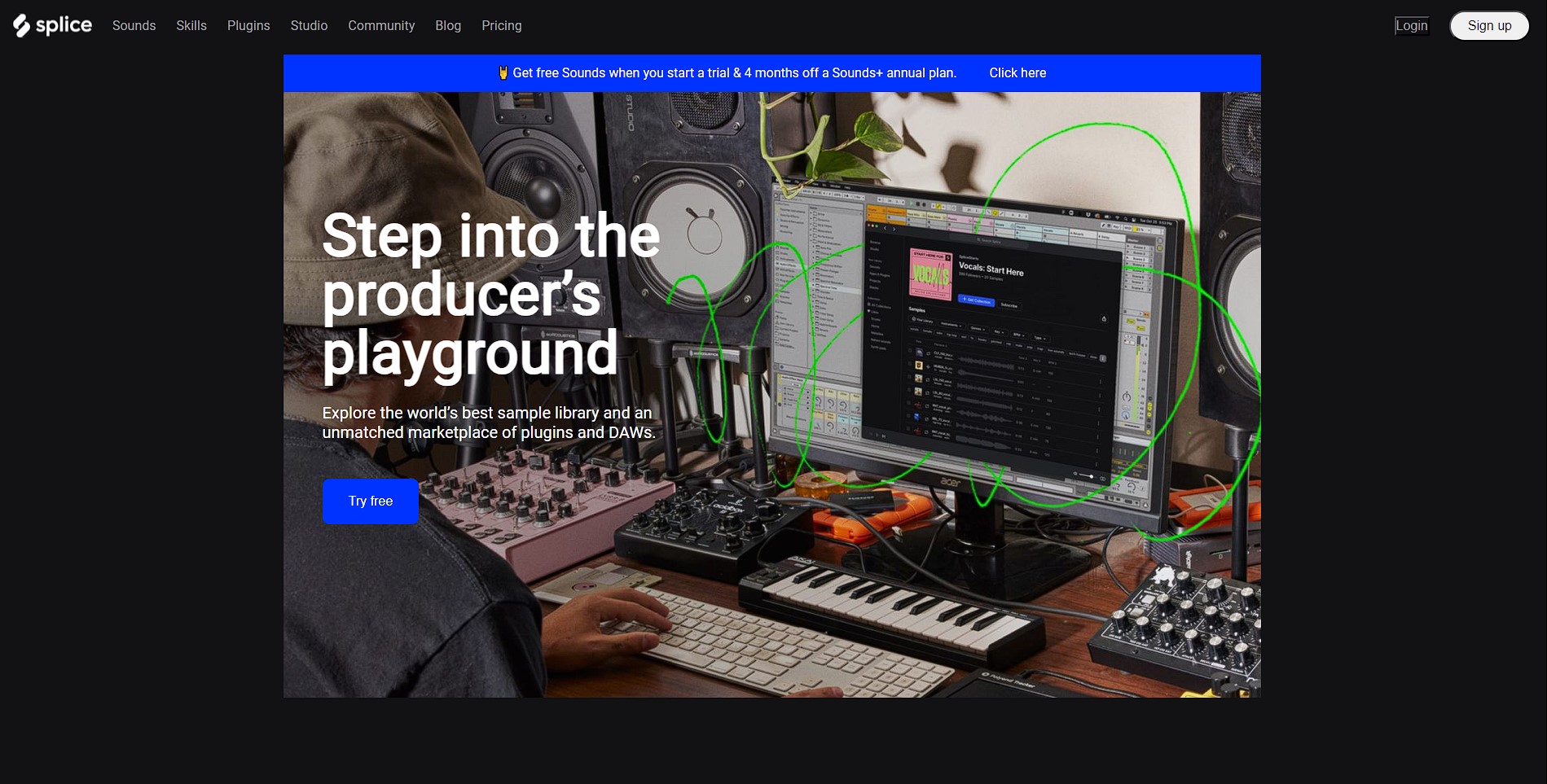Follow the Click here promo link

tap(1017, 72)
